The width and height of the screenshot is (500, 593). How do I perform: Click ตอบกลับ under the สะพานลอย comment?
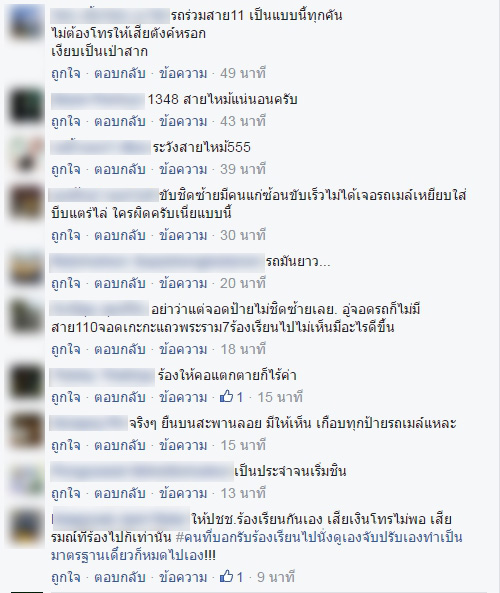tap(120, 445)
